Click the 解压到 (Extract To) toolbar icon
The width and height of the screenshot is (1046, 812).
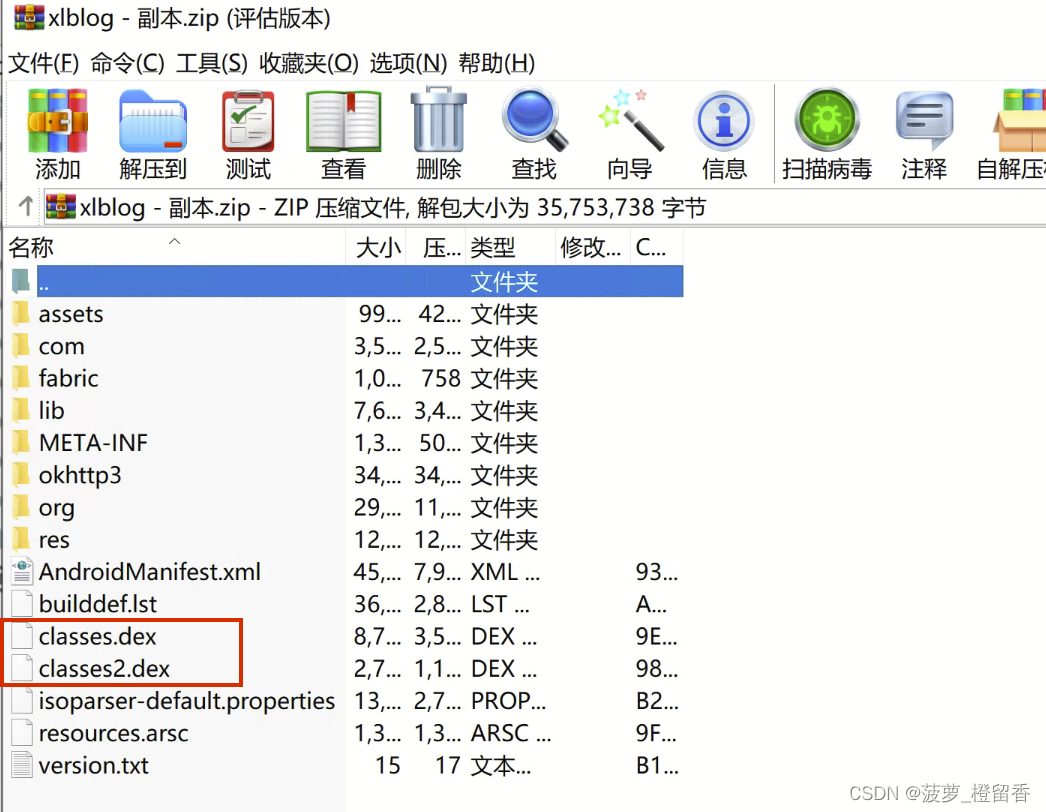tap(153, 121)
